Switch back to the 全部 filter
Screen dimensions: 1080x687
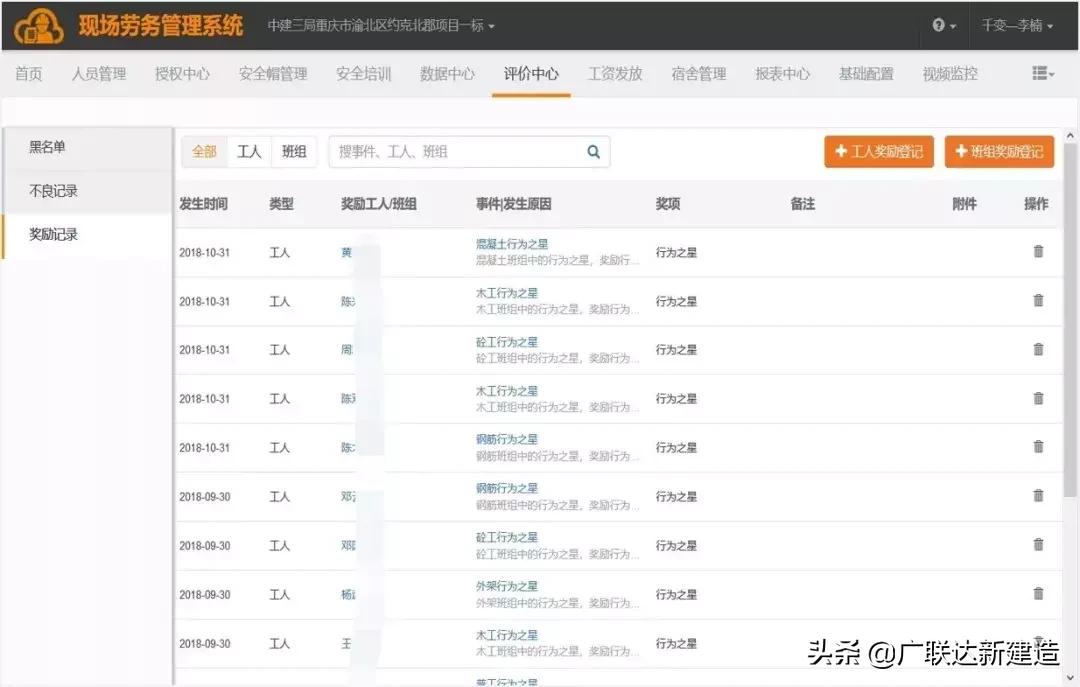(x=204, y=151)
